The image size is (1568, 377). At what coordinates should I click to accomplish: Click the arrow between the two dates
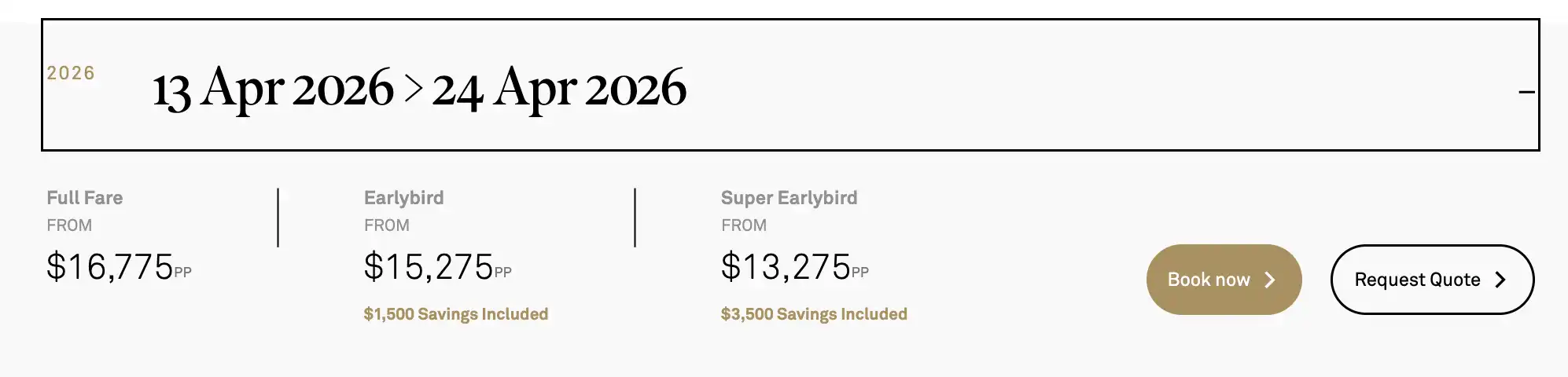pyautogui.click(x=413, y=89)
